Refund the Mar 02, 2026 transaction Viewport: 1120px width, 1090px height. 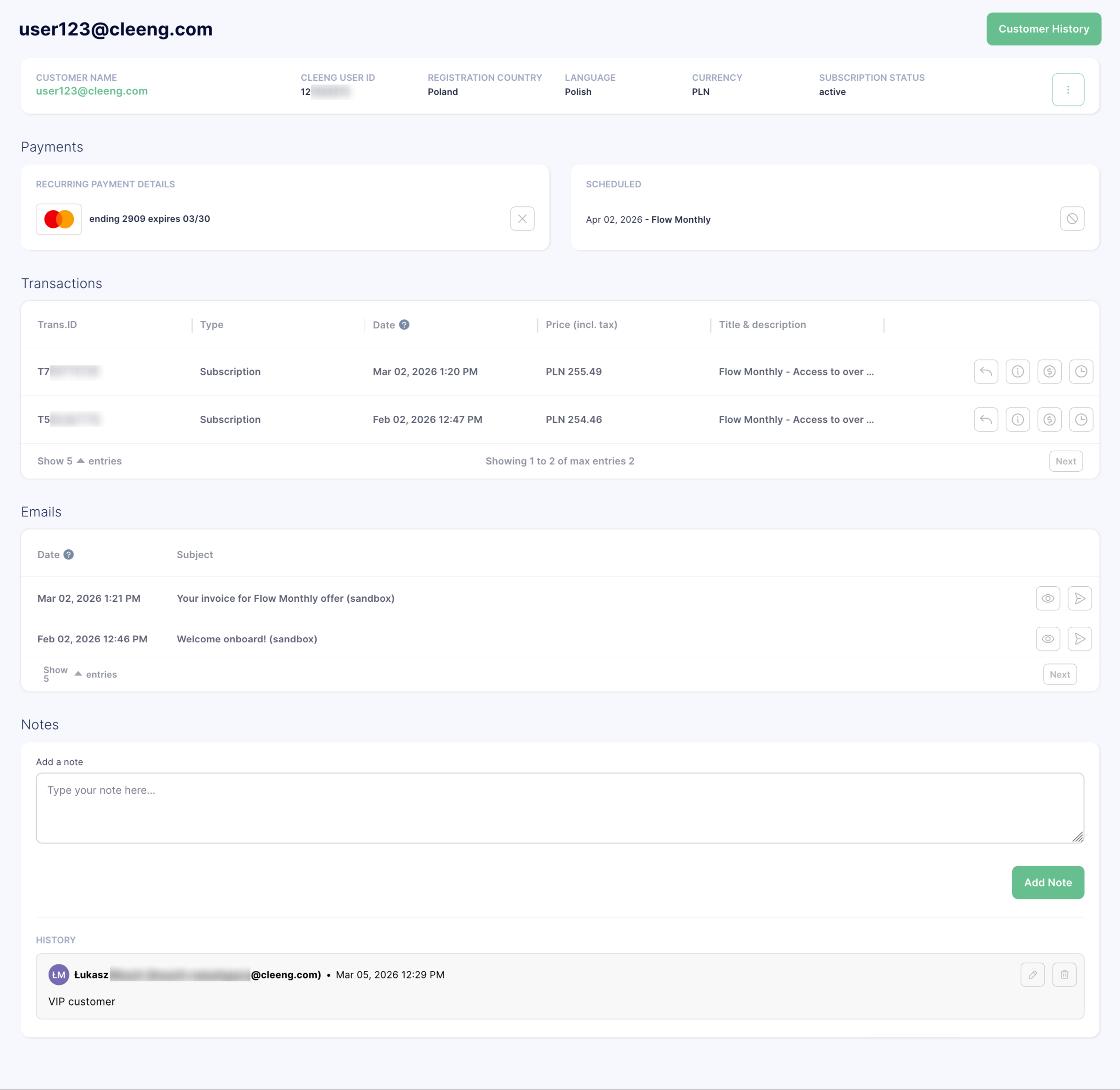[986, 372]
